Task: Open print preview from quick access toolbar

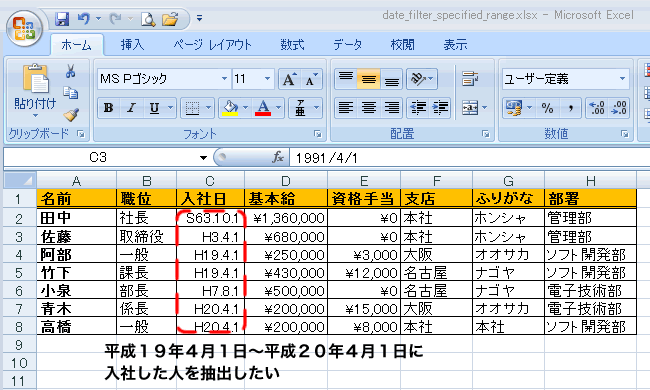Action: coord(148,19)
